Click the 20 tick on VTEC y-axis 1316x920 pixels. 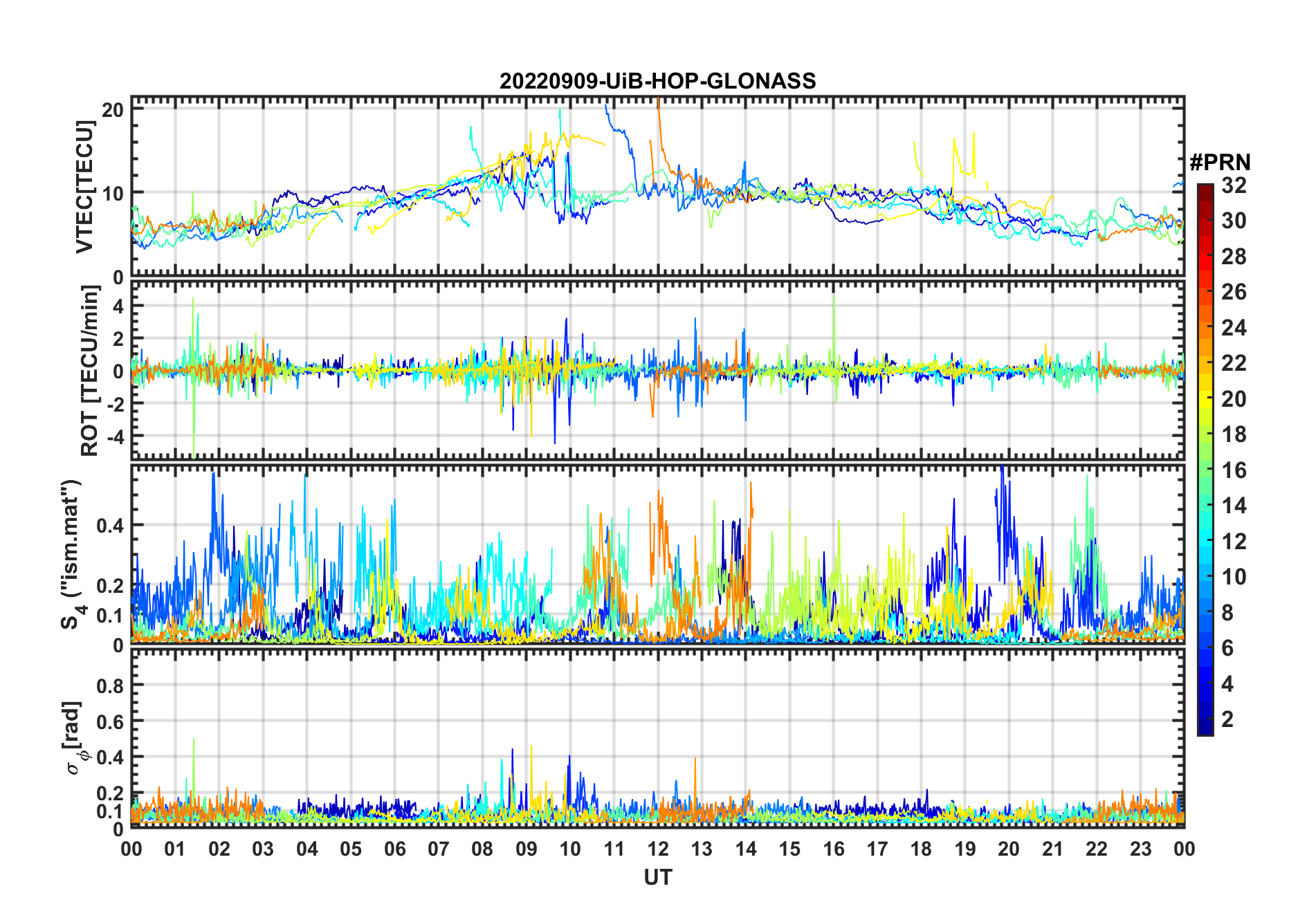coord(113,109)
